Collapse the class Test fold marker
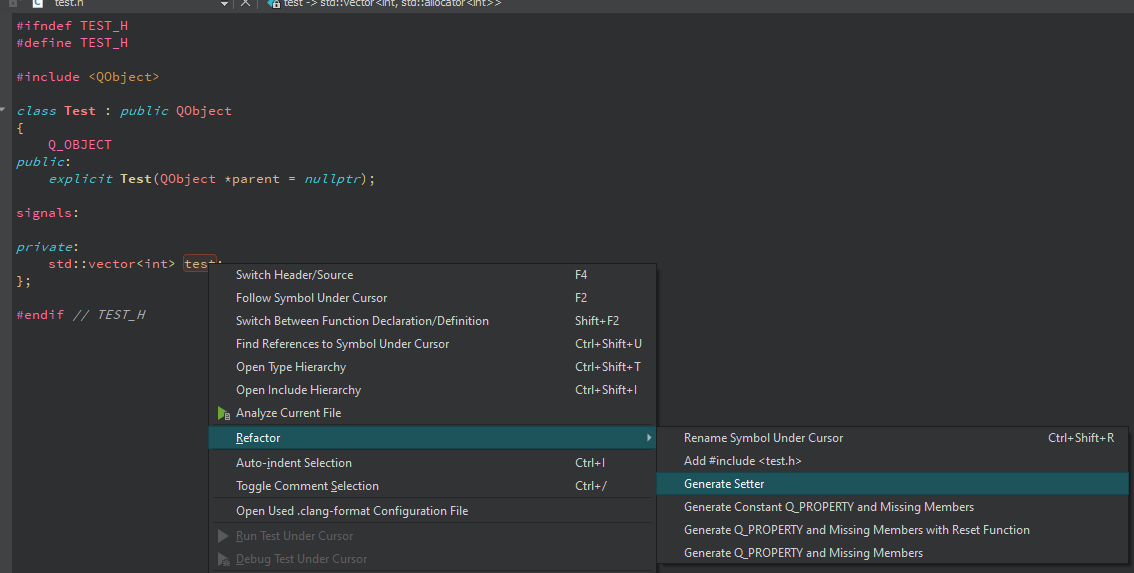Viewport: 1134px width, 573px height. 4,111
